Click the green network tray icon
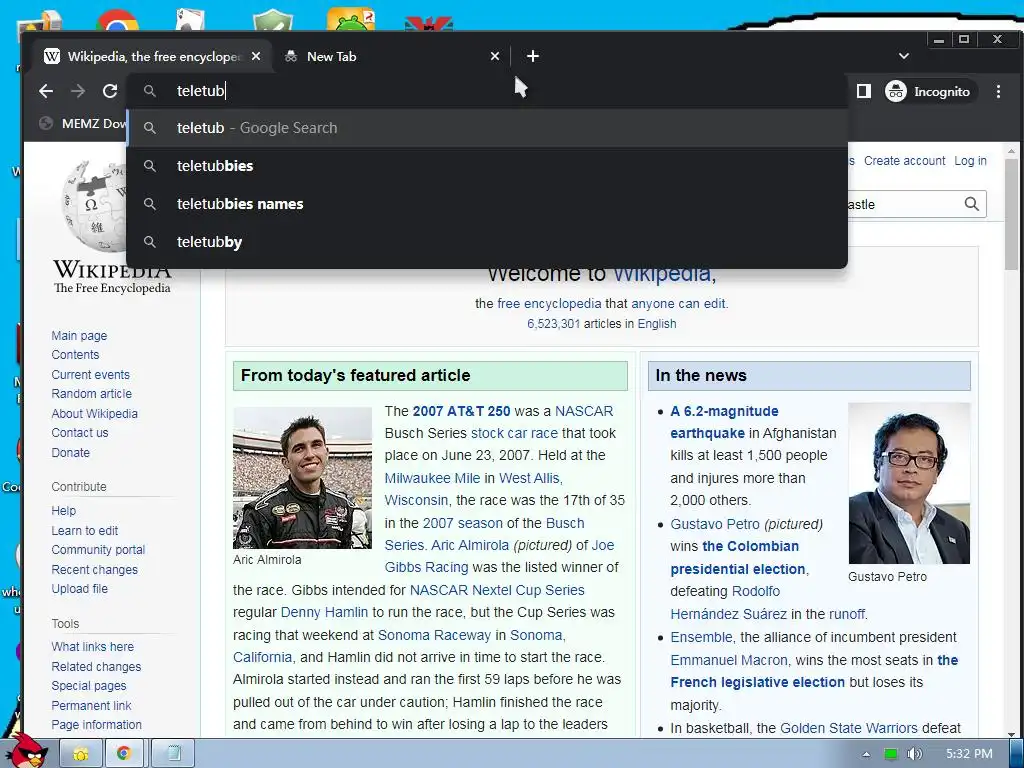This screenshot has height=768, width=1024. [x=890, y=754]
